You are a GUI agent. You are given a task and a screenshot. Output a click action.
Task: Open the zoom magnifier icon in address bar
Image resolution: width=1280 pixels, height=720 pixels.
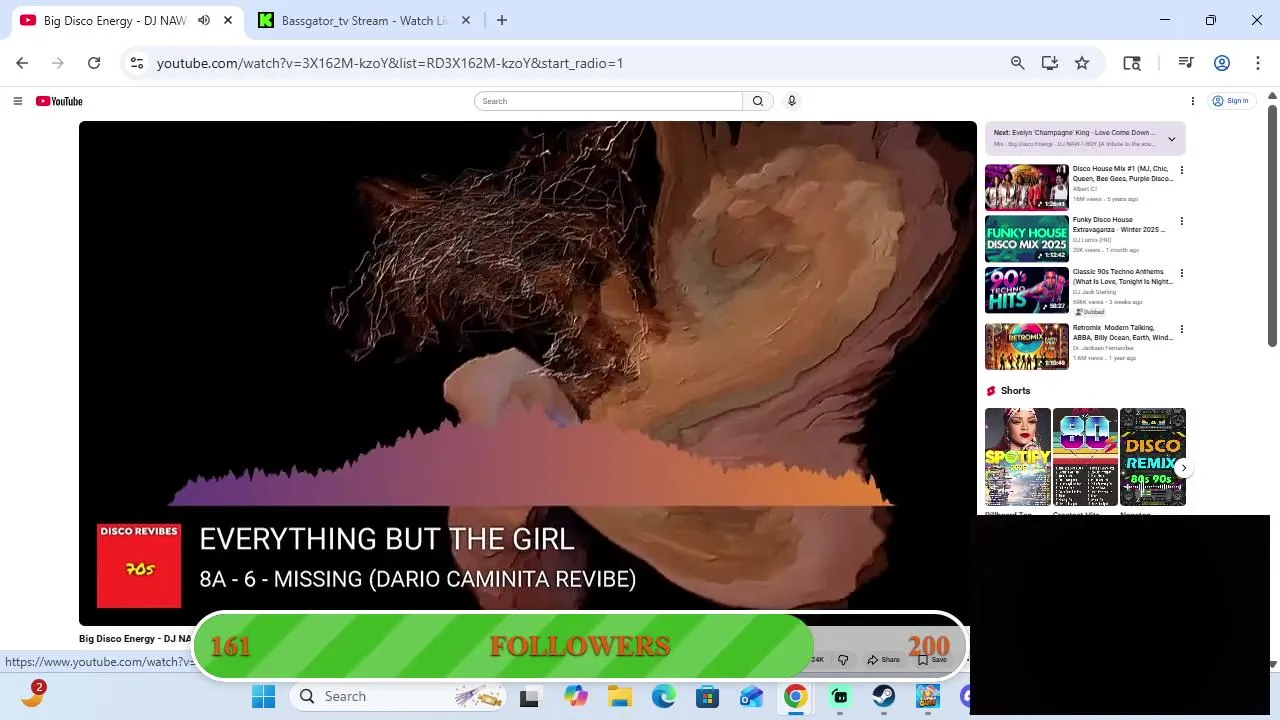tap(1017, 63)
